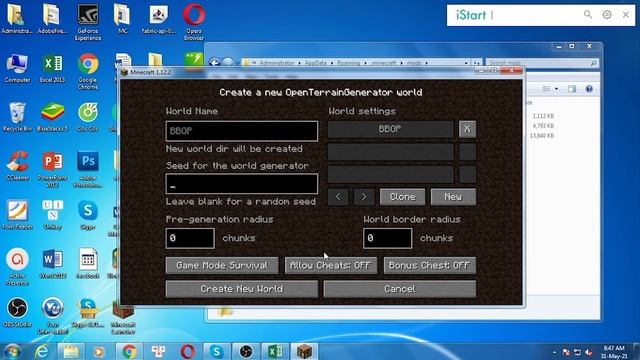Open the GeForce Experience desktop icon
Viewport: 640px width, 360px height.
tap(88, 22)
